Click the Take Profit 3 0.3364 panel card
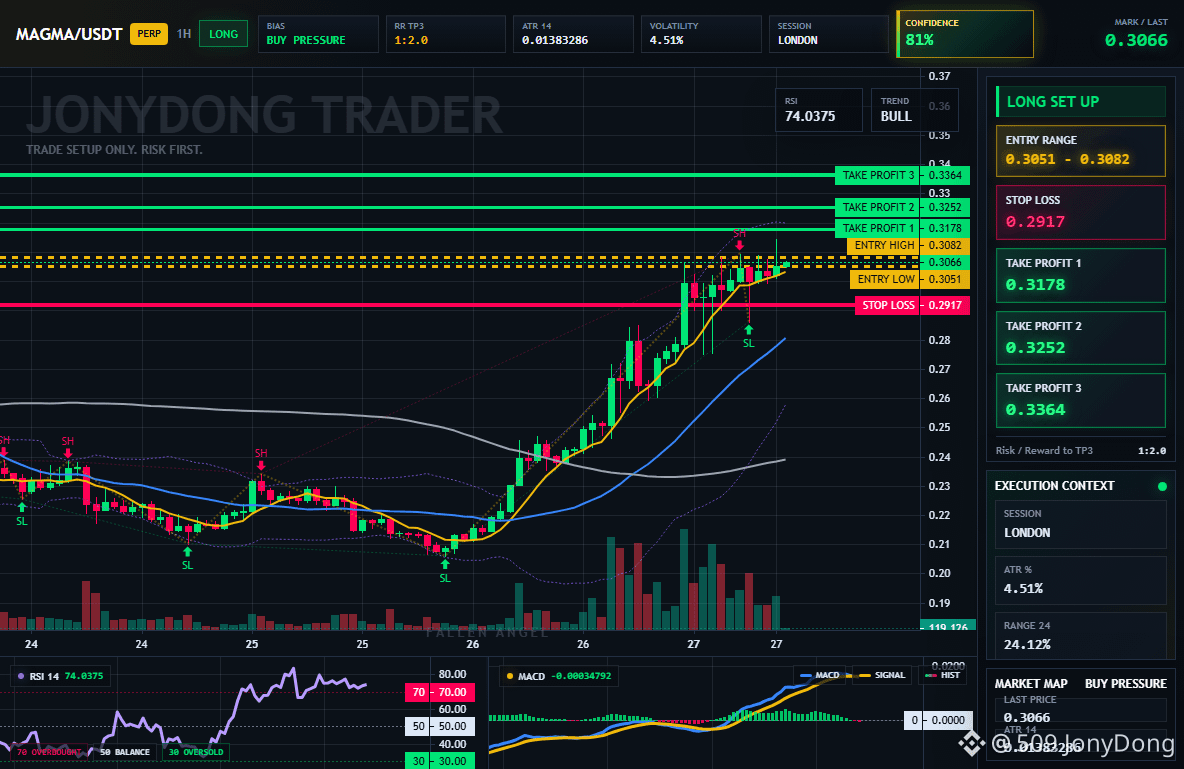1184x769 pixels. [1081, 400]
